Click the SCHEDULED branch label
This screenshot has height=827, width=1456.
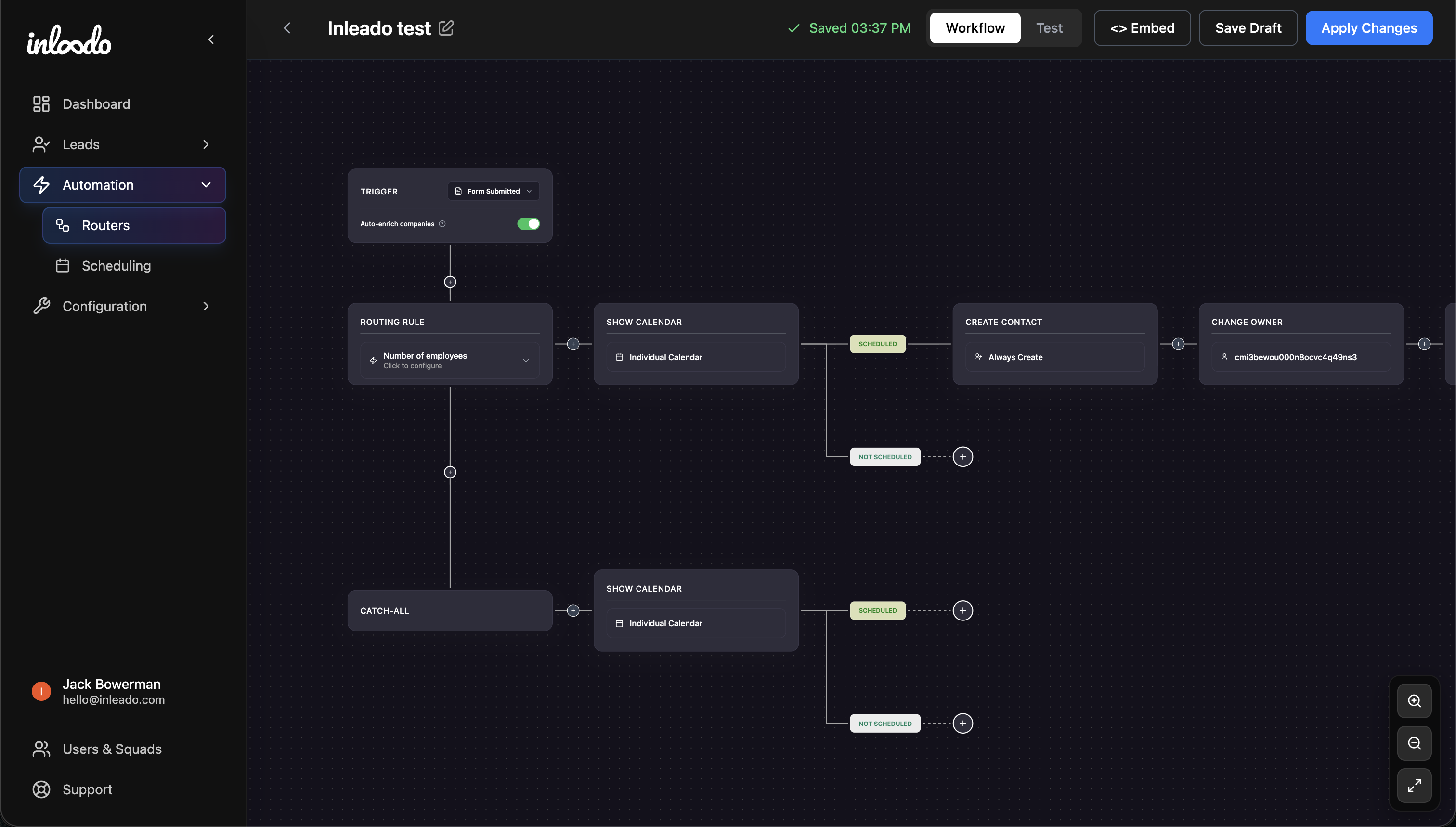[x=877, y=344]
